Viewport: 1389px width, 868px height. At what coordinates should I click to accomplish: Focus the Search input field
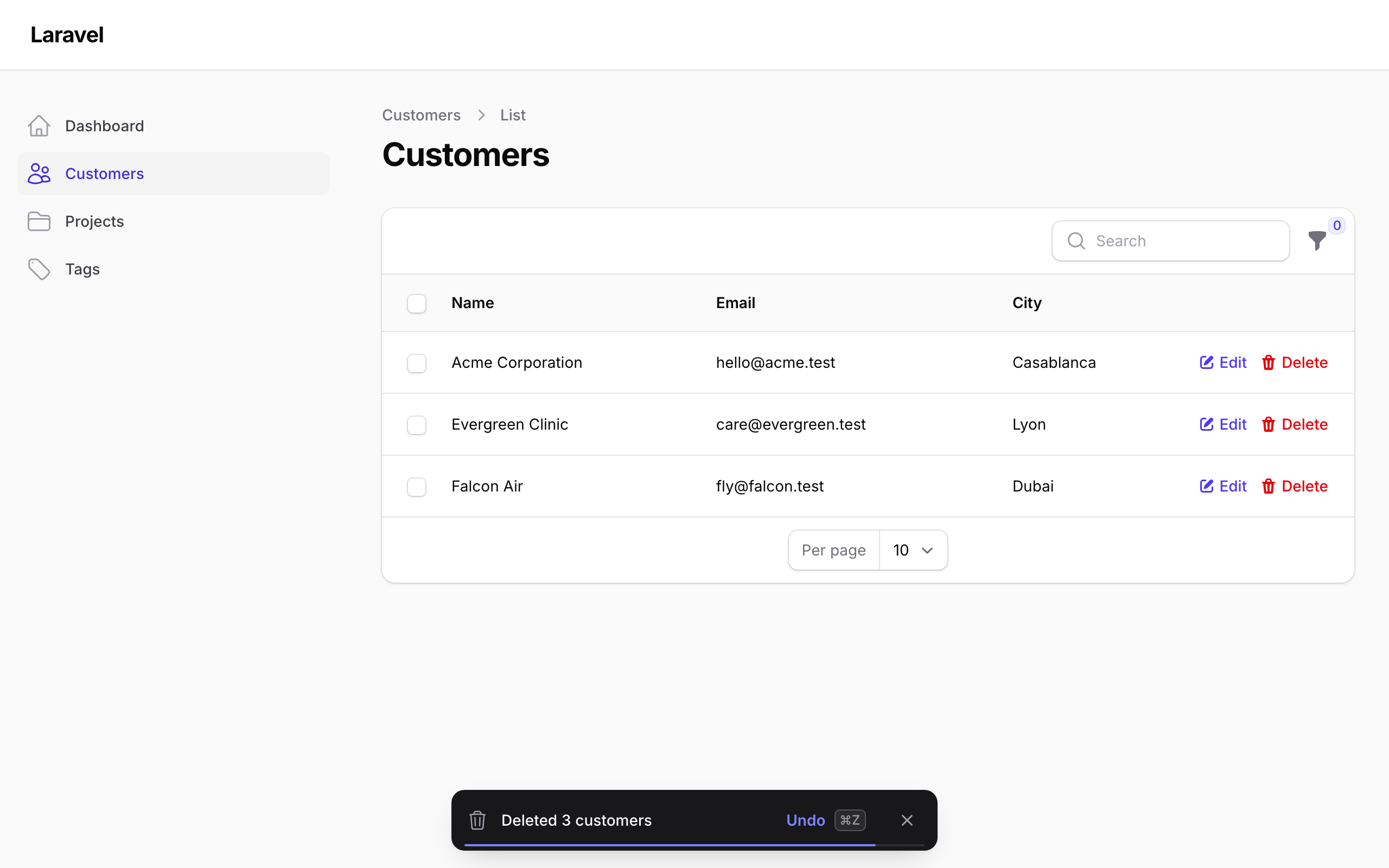(1170, 240)
